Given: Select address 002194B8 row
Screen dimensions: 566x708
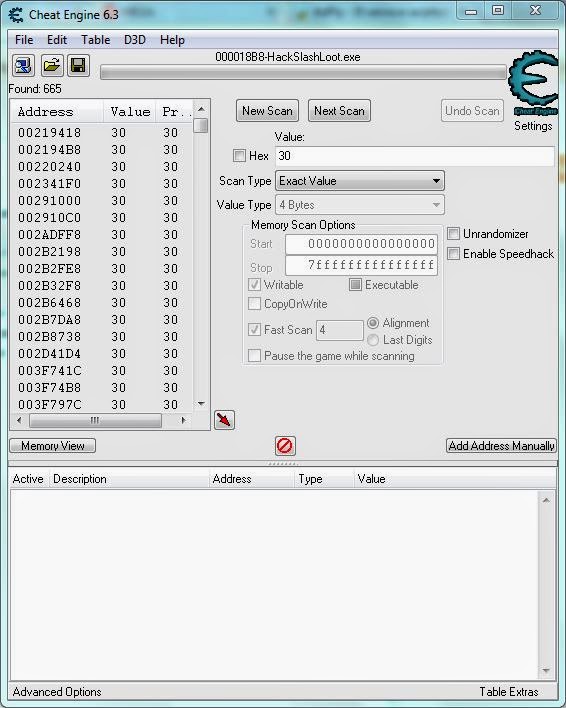Looking at the screenshot, I should point(102,150).
